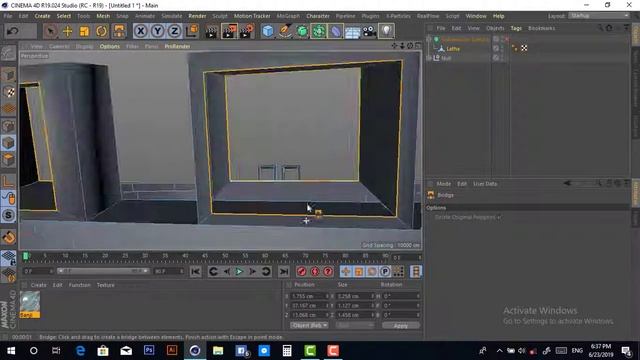Screen dimensions: 640x360
Task: Open the Character menu
Action: click(x=318, y=16)
